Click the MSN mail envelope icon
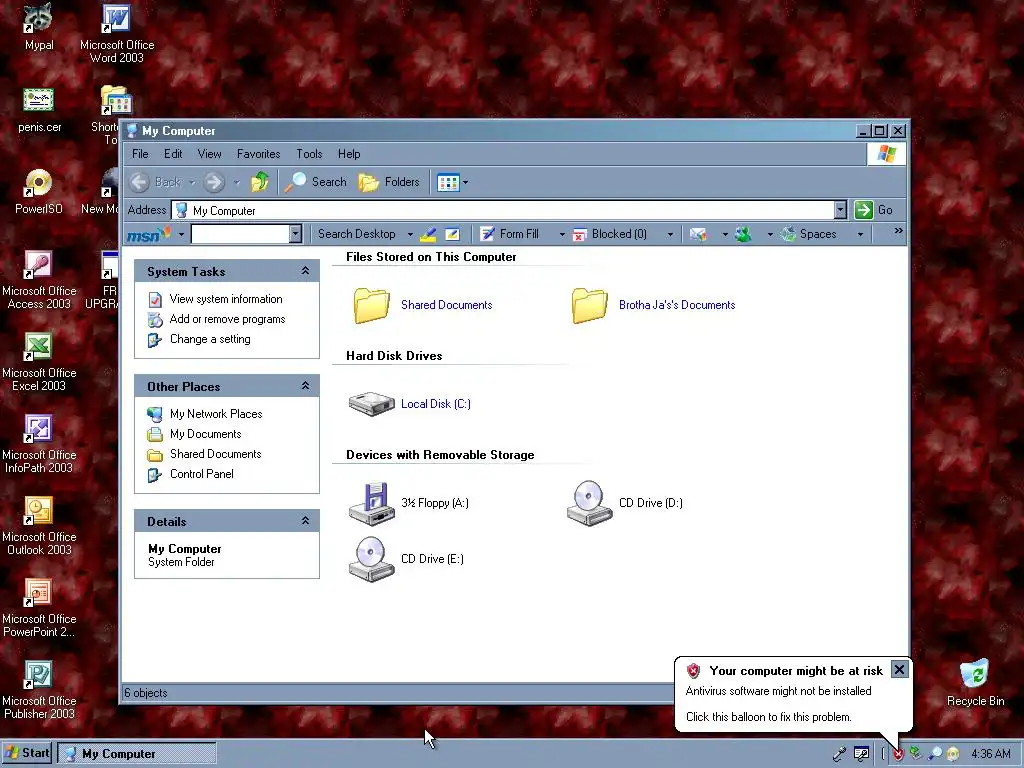1024x768 pixels. tap(698, 234)
